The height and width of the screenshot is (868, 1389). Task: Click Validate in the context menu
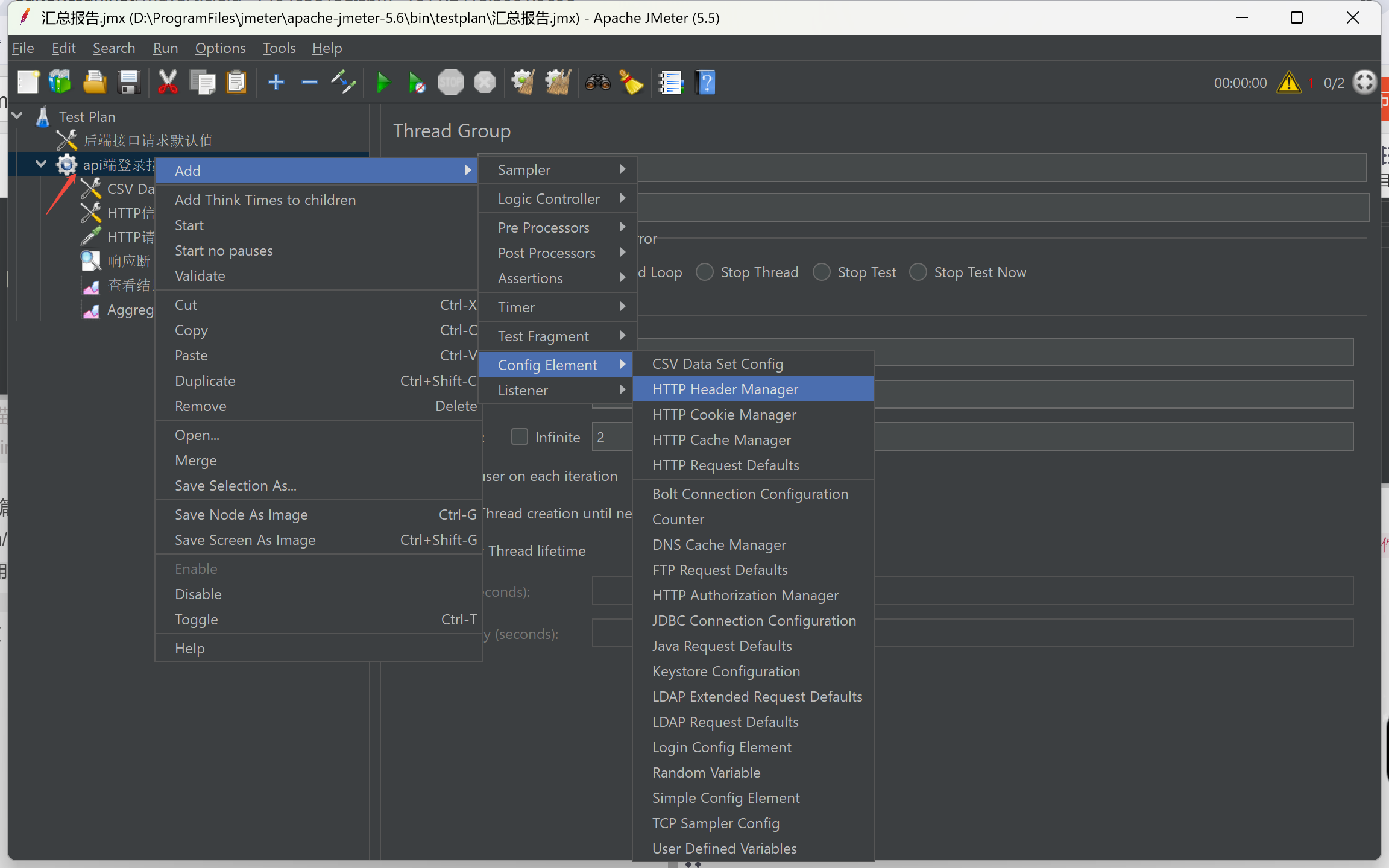coord(318,276)
